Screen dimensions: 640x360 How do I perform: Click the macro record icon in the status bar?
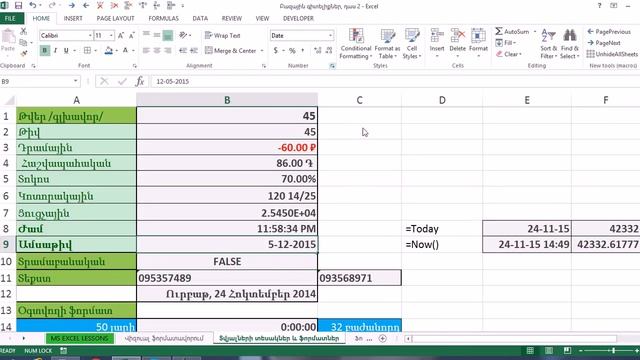(63, 351)
